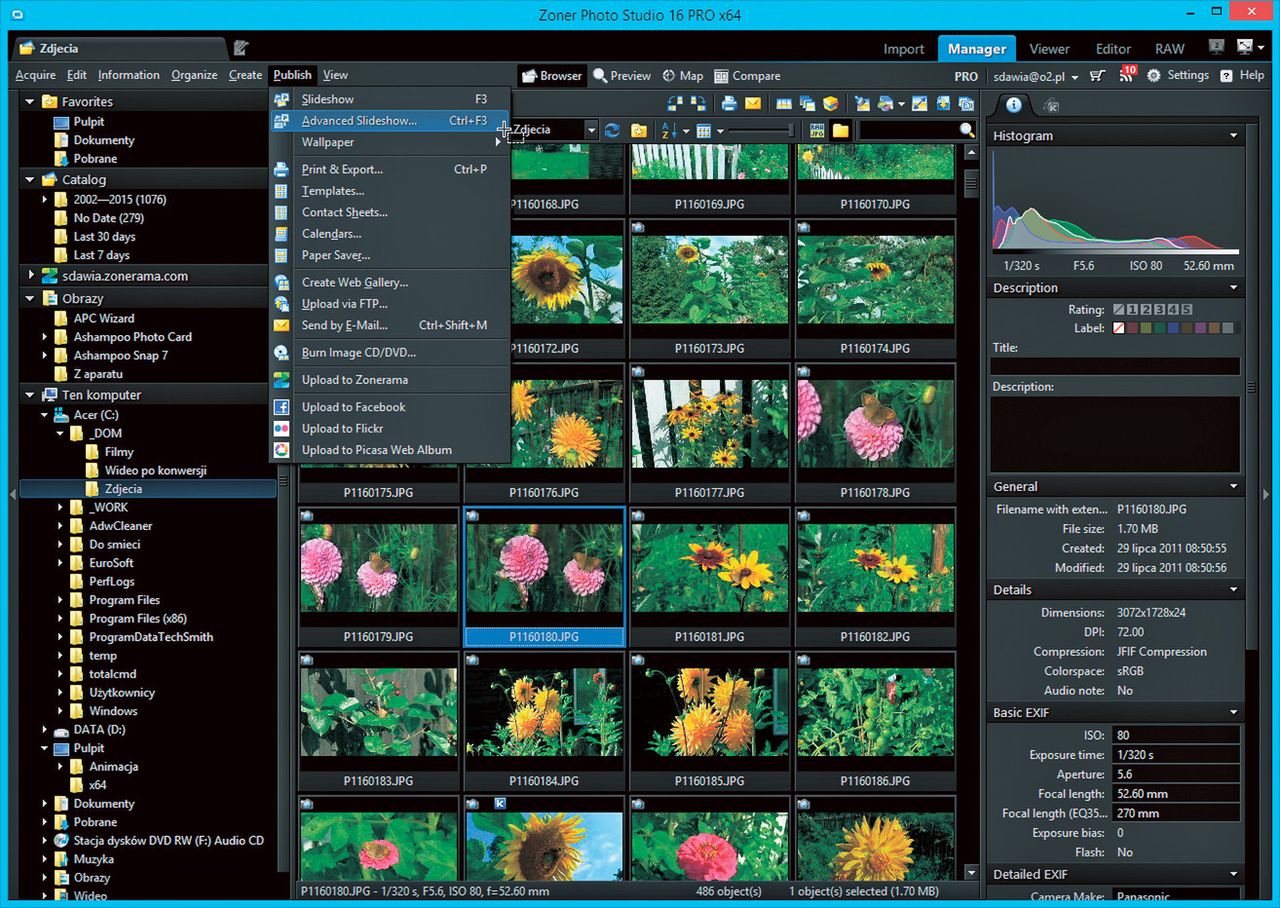Open the Organize menu

pos(194,75)
